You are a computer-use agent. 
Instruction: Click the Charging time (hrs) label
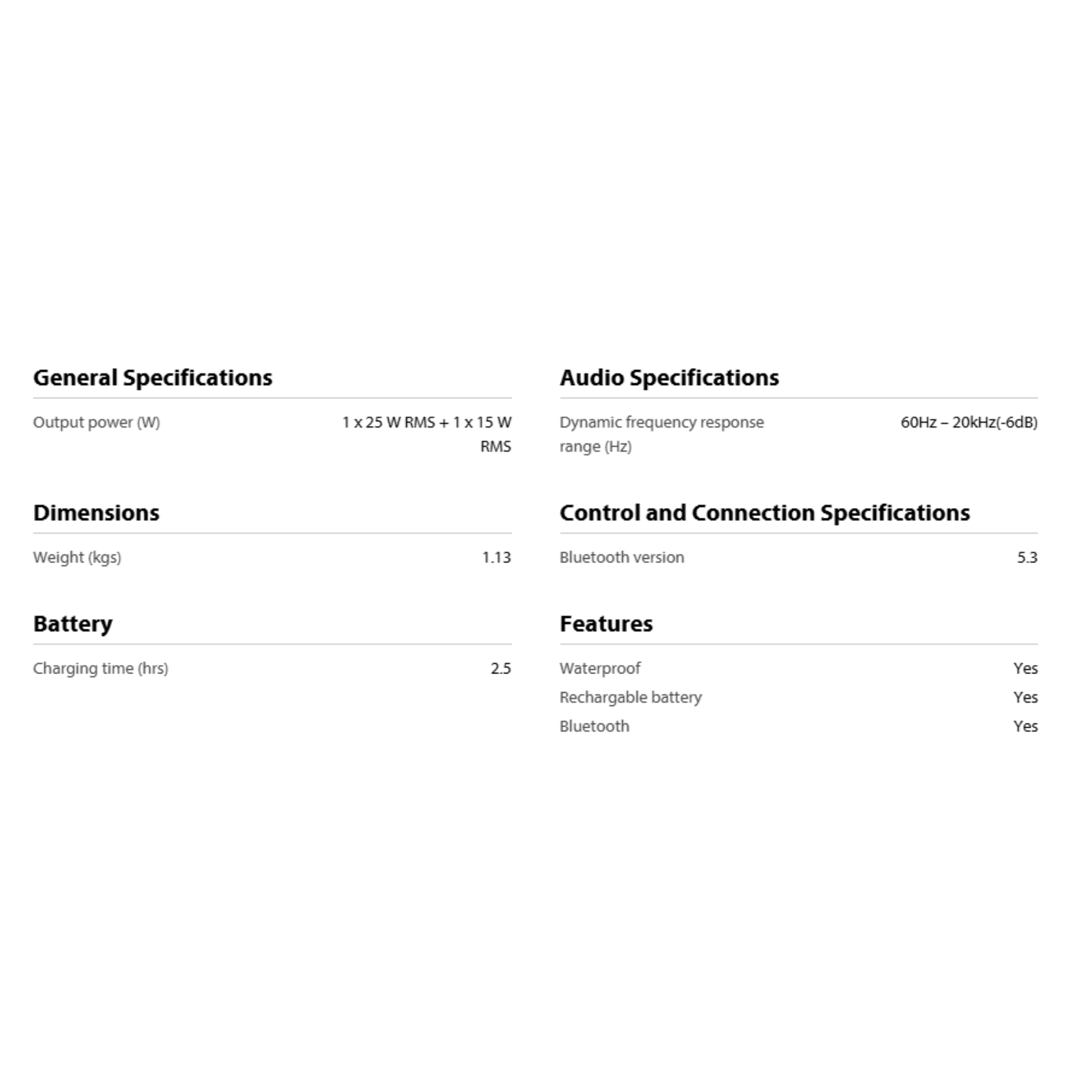coord(101,668)
